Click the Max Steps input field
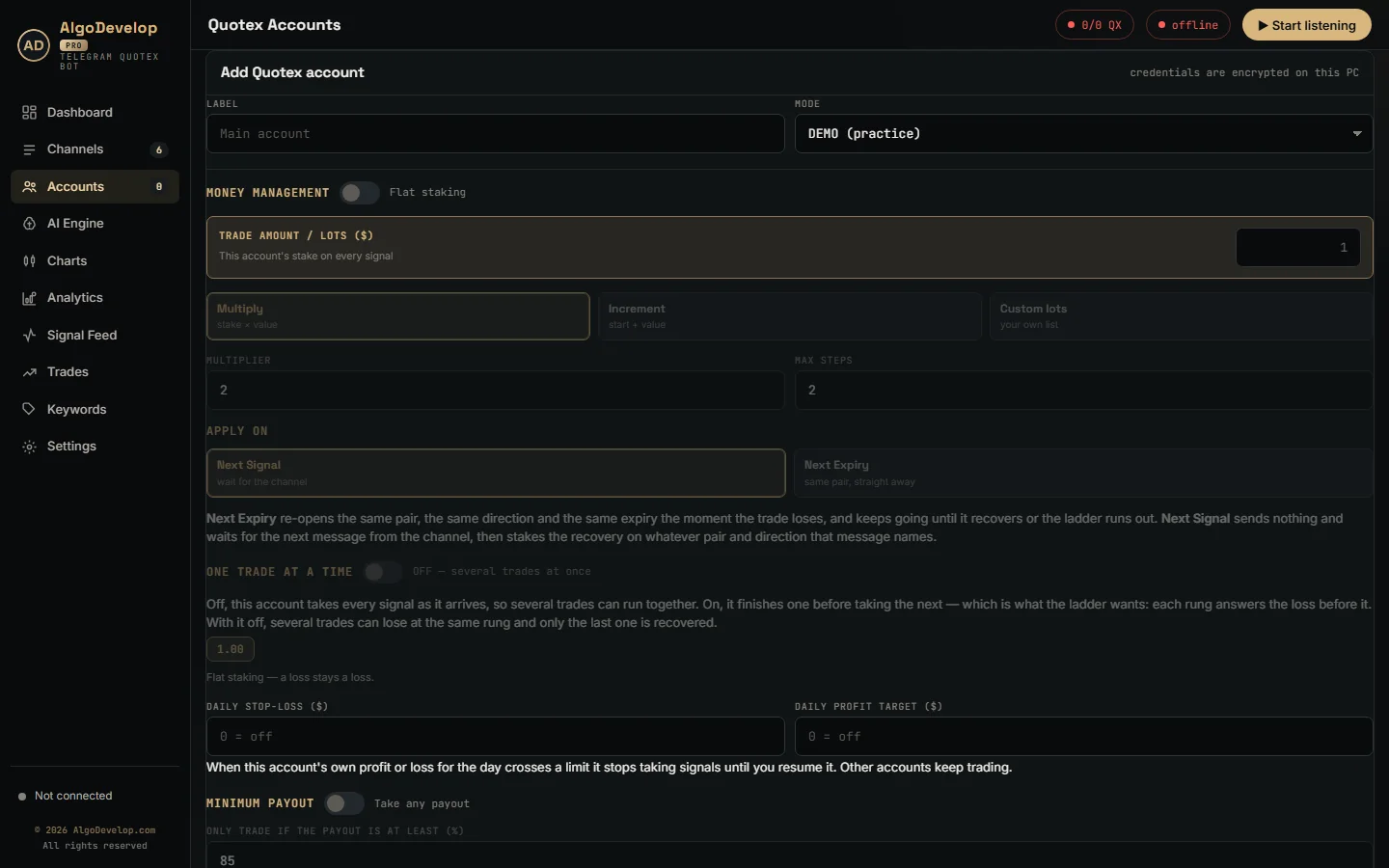This screenshot has height=868, width=1389. pyautogui.click(x=1083, y=391)
